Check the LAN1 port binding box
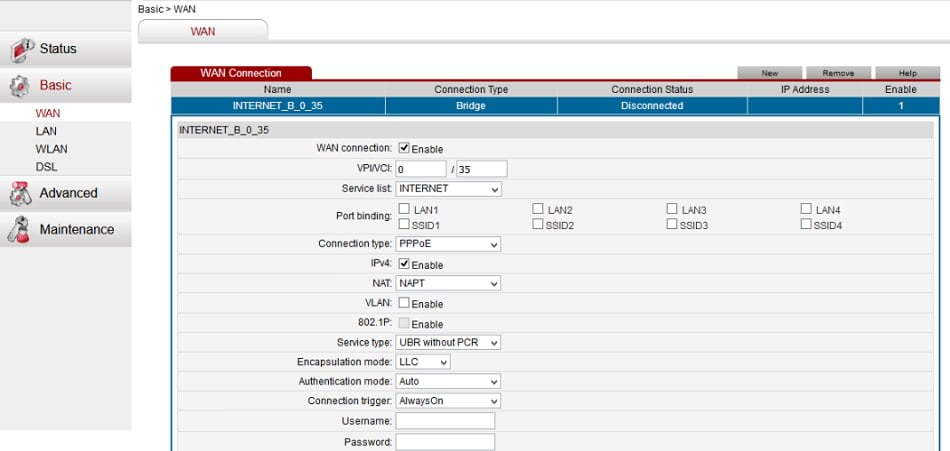The image size is (950, 451). [x=404, y=209]
